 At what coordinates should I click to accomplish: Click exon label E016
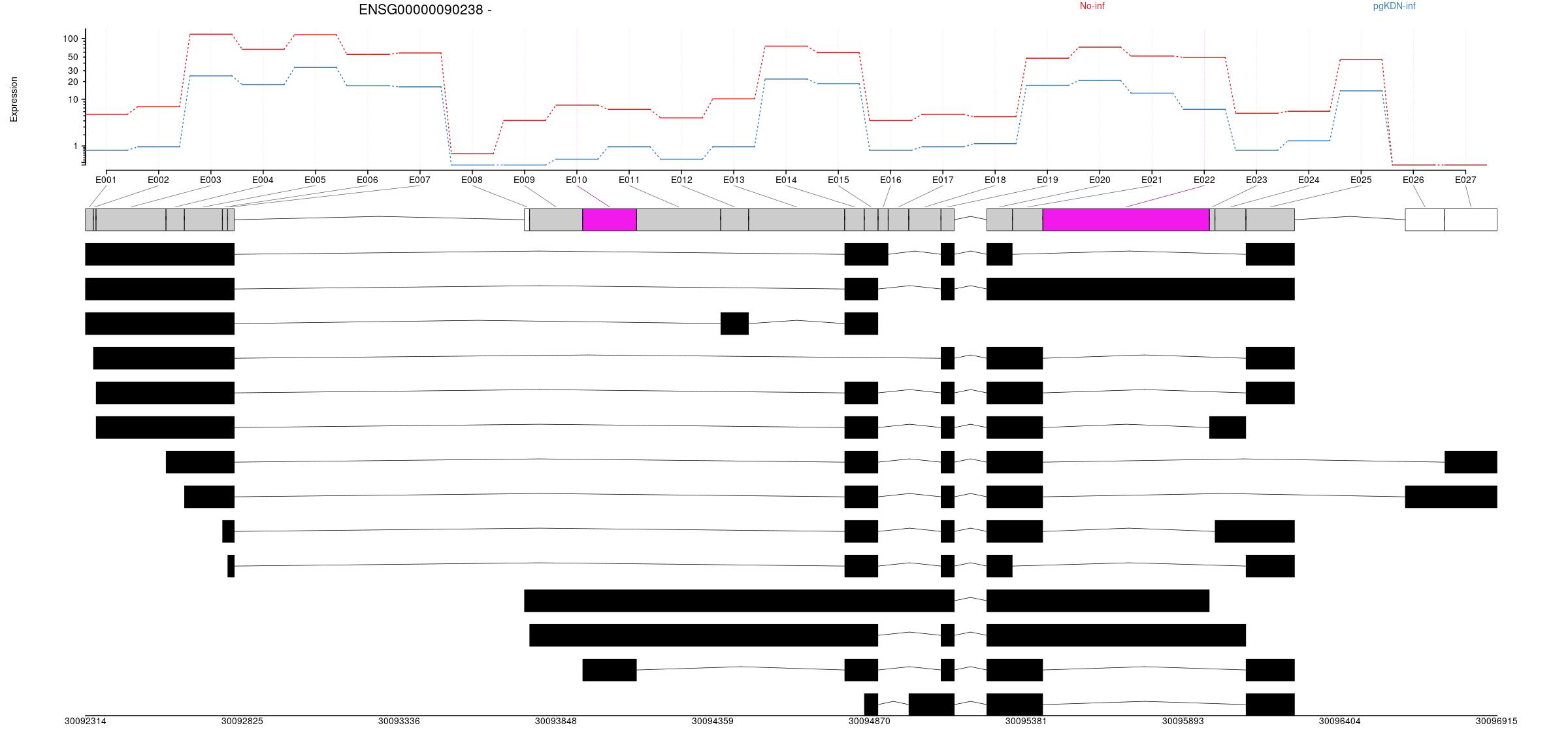pos(890,180)
